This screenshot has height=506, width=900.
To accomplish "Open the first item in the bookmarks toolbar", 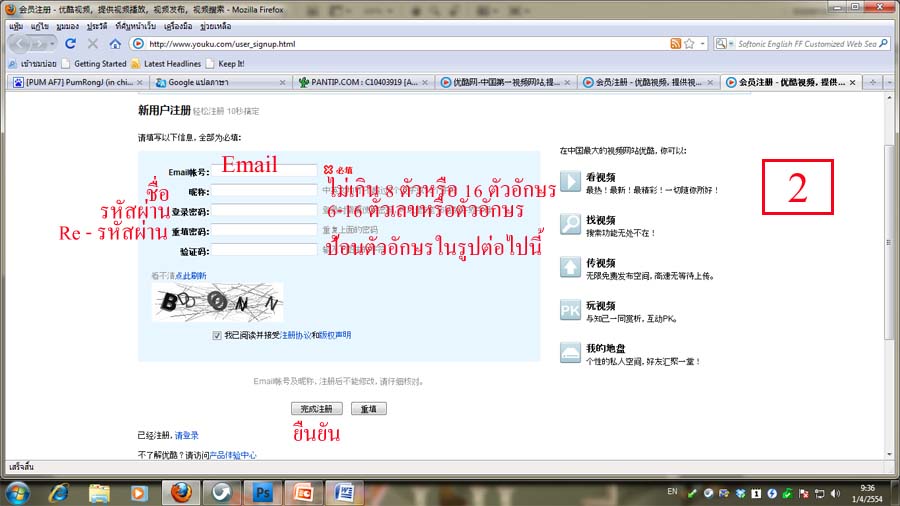I will click(x=32, y=64).
